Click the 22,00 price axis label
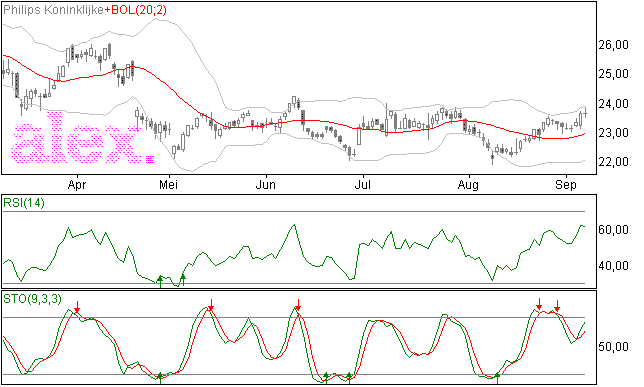Image resolution: width=644 pixels, height=387 pixels. (x=614, y=162)
